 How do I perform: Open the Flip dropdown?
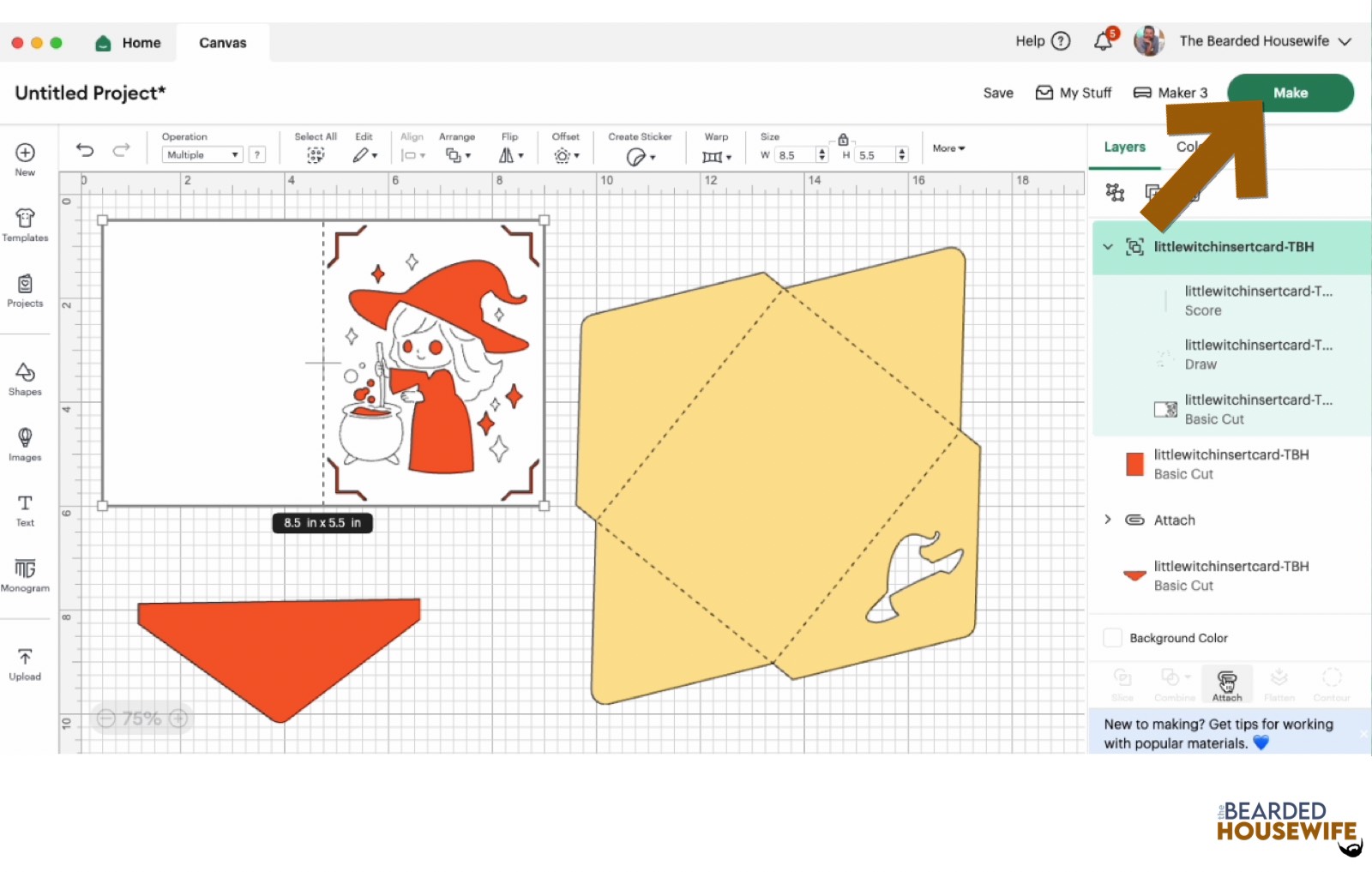(x=510, y=155)
